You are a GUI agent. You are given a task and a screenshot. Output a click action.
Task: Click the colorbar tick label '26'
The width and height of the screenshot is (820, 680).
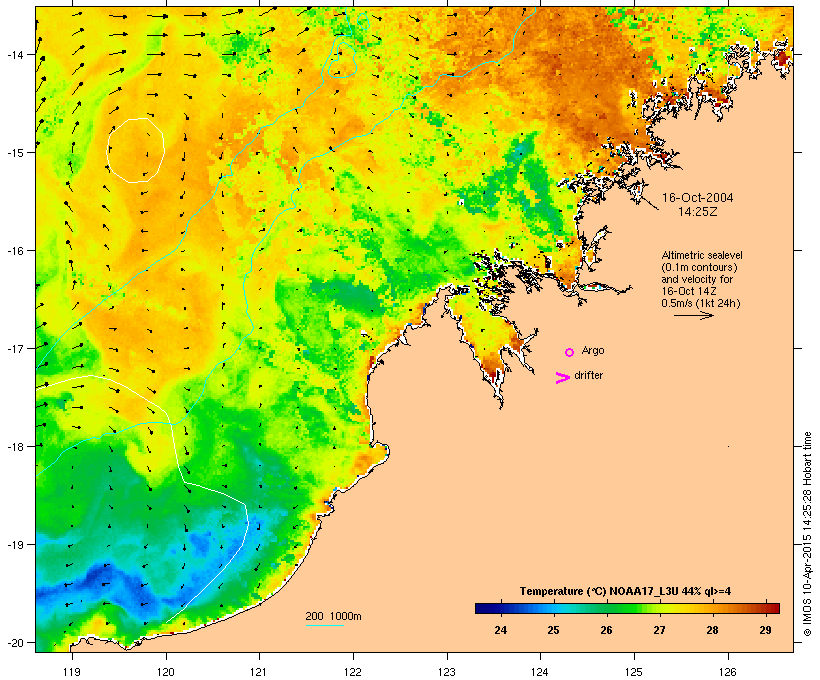pyautogui.click(x=606, y=630)
